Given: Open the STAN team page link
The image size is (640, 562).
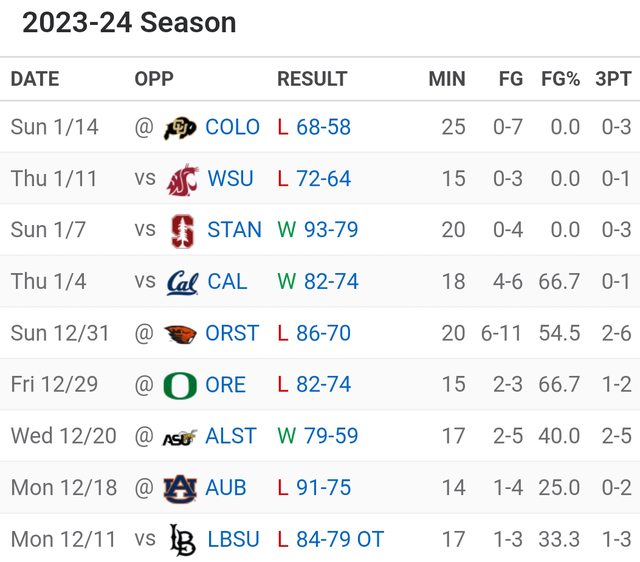Looking at the screenshot, I should pos(234,230).
